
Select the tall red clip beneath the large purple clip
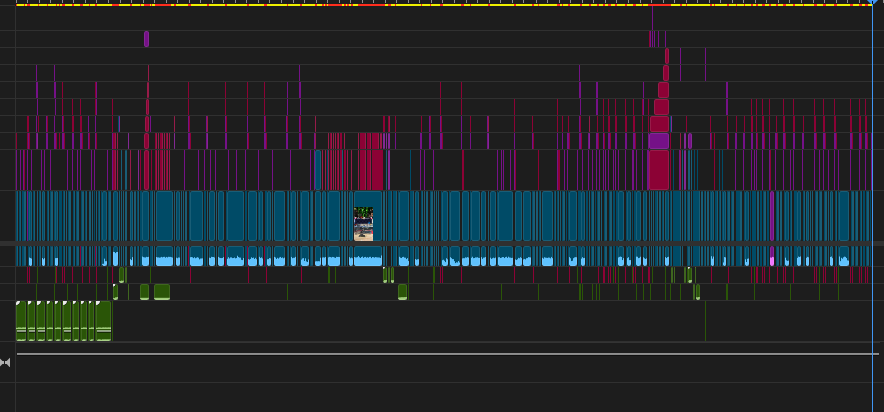tap(658, 170)
